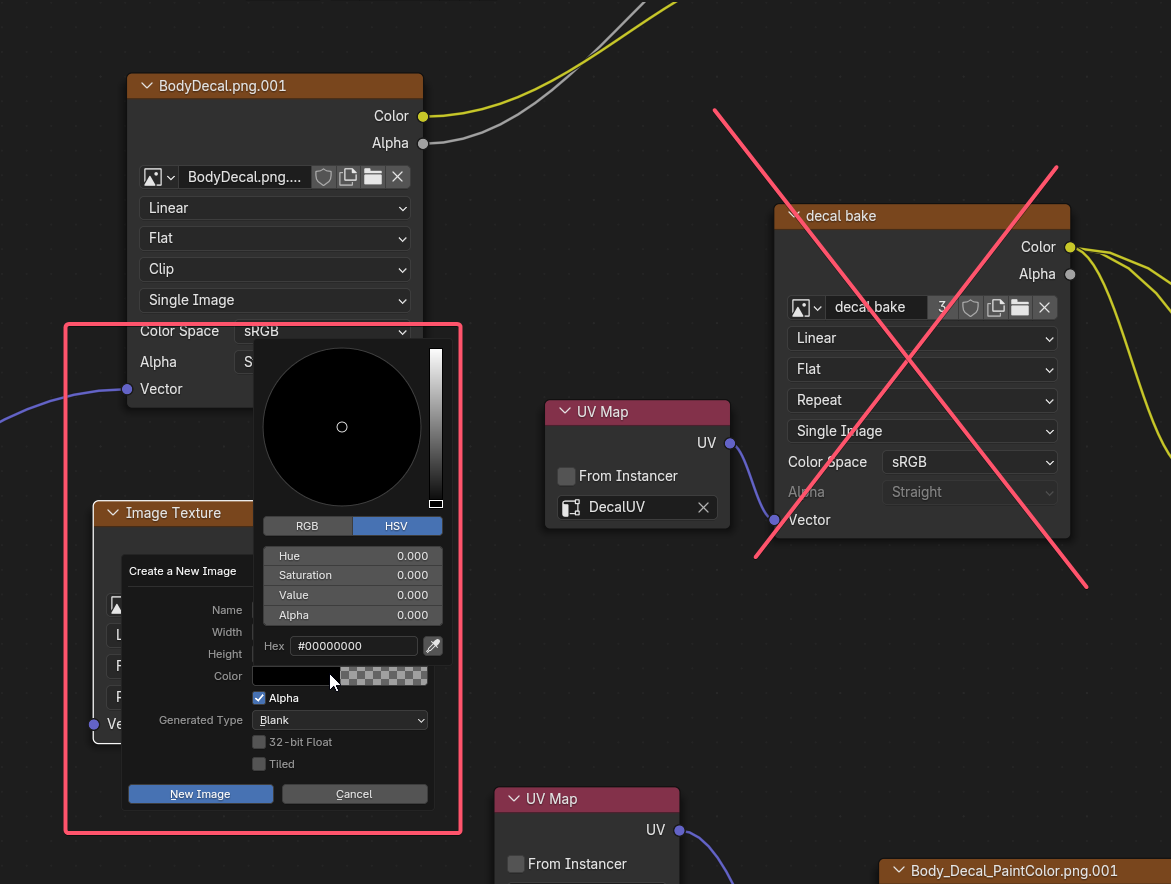The image size is (1171, 884).
Task: Click the decal bake image name field
Action: pos(877,308)
